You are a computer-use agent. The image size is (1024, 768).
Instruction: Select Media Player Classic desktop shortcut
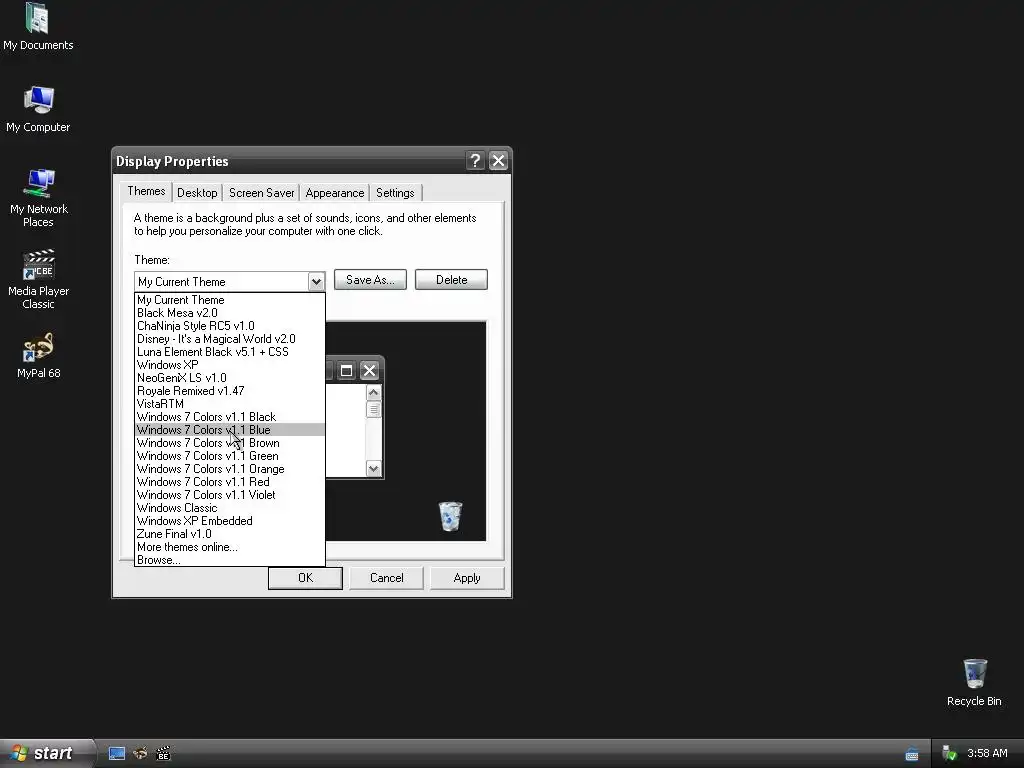39,279
